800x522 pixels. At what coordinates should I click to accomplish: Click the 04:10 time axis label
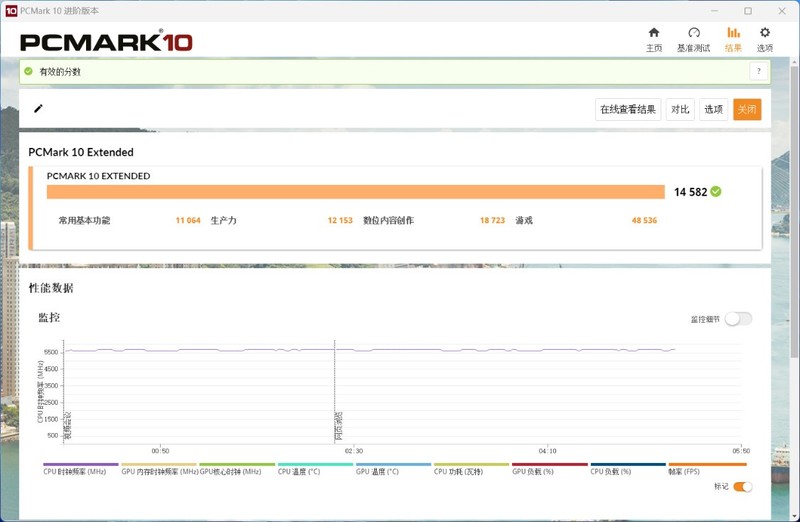pos(547,451)
